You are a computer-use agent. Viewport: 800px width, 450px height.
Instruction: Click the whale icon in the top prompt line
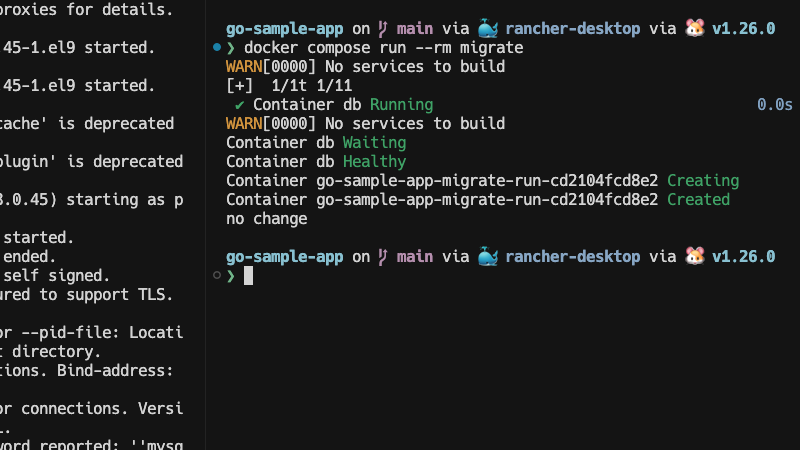pos(487,29)
